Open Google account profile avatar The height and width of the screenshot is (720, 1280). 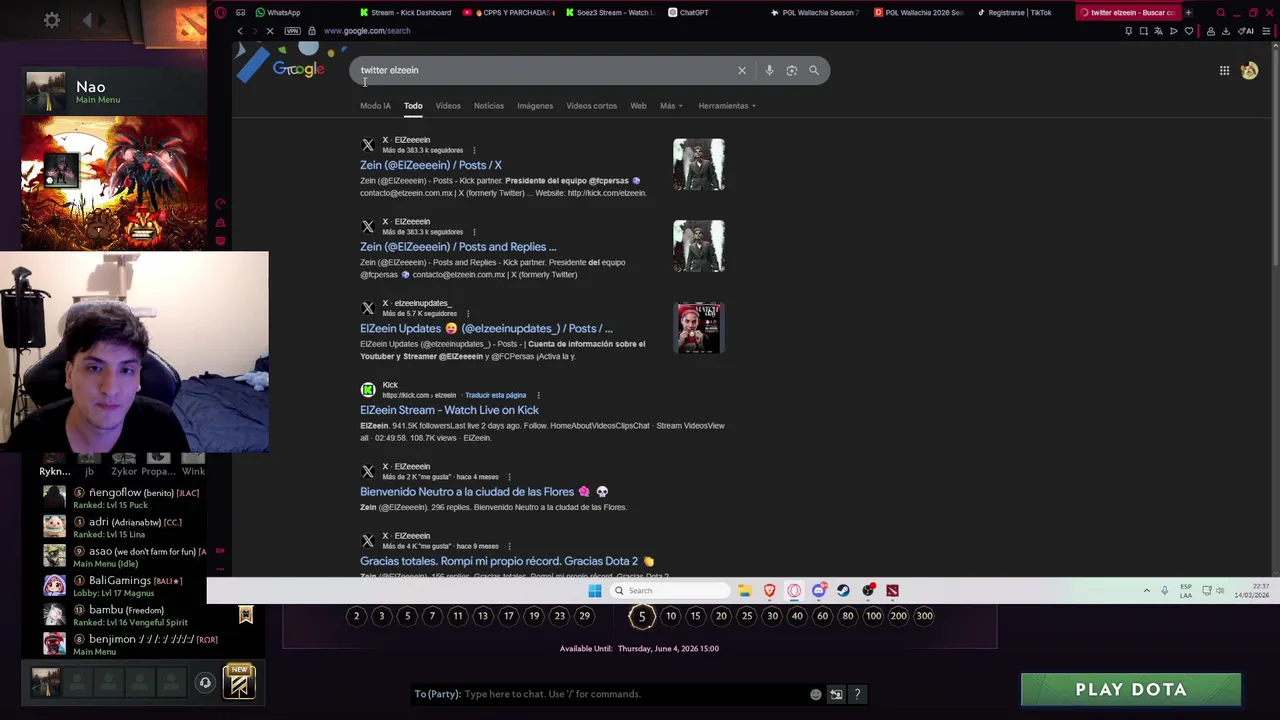pos(1249,70)
